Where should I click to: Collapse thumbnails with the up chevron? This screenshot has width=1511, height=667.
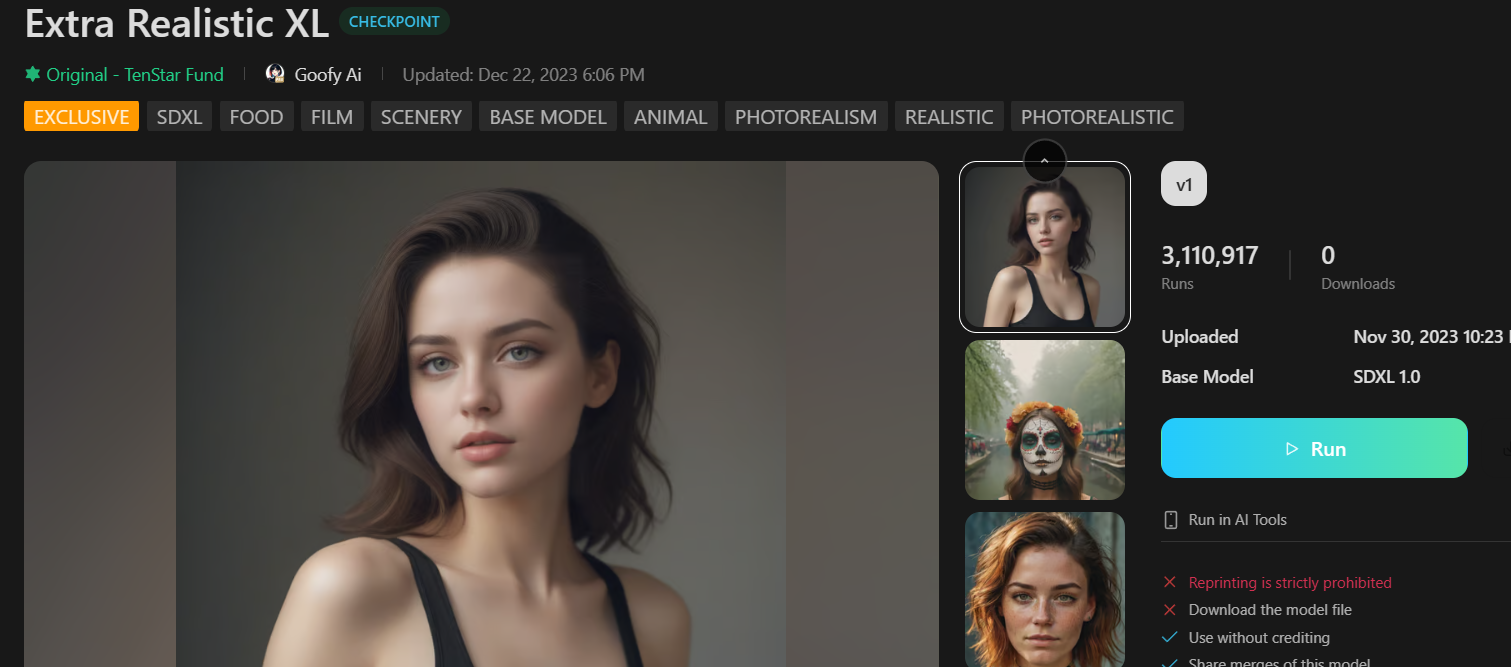tap(1045, 160)
